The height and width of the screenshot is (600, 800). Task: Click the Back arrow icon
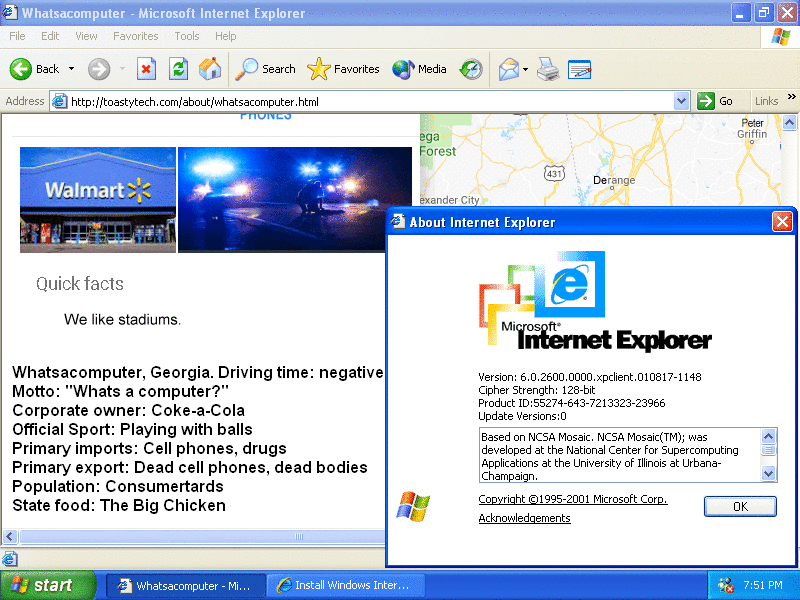[x=21, y=69]
